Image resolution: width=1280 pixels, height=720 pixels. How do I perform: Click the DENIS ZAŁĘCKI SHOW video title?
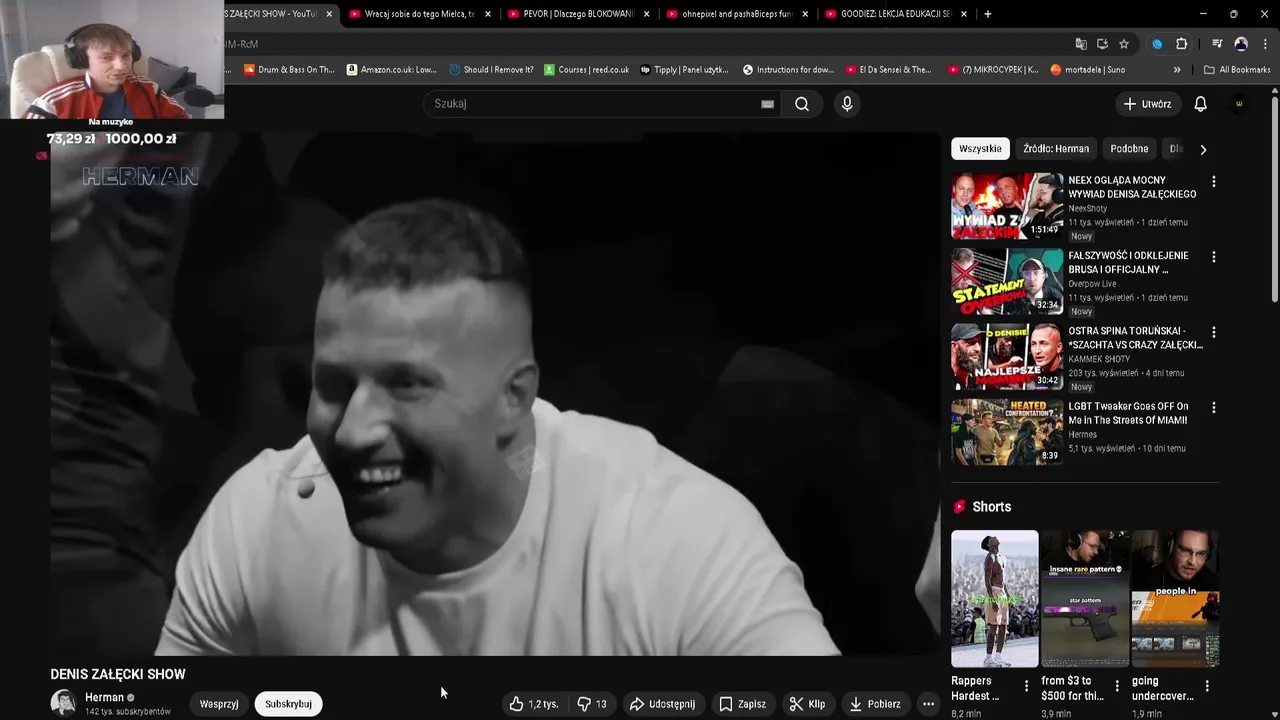point(118,675)
